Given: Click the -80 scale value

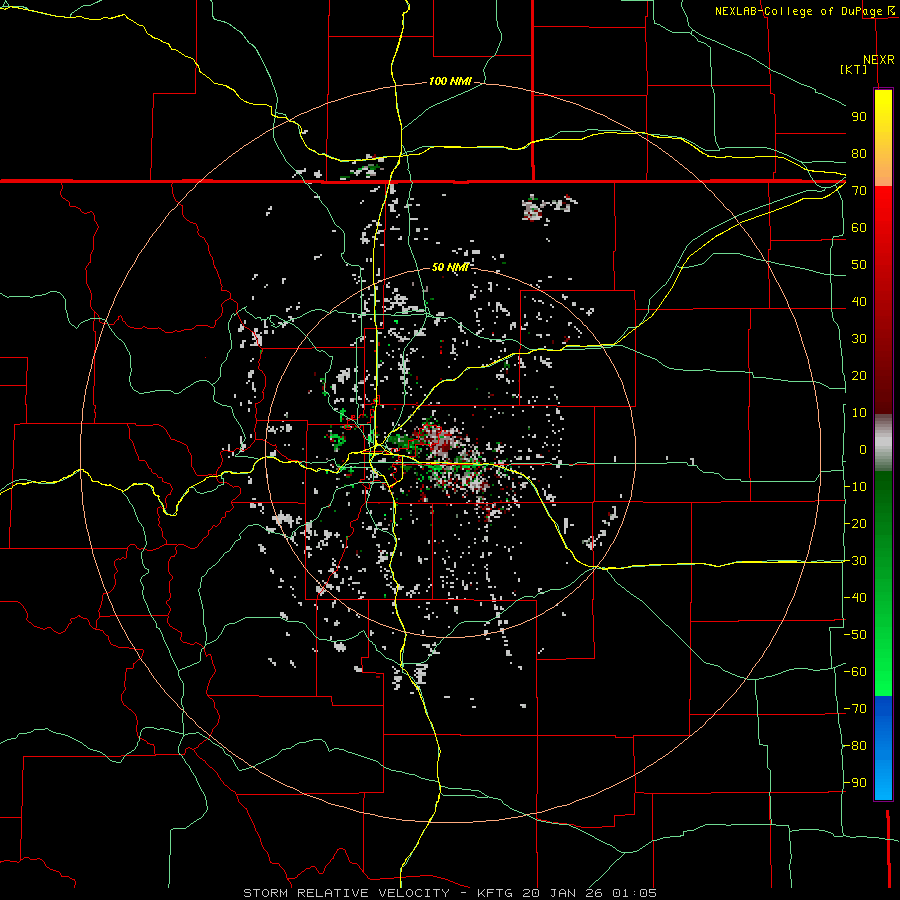Looking at the screenshot, I should pyautogui.click(x=855, y=746).
